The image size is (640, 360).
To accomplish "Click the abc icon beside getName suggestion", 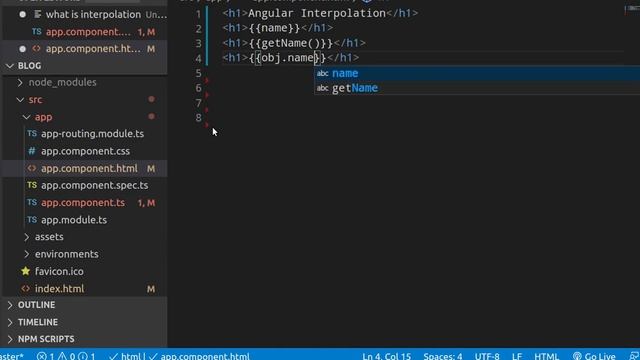I will coord(322,88).
